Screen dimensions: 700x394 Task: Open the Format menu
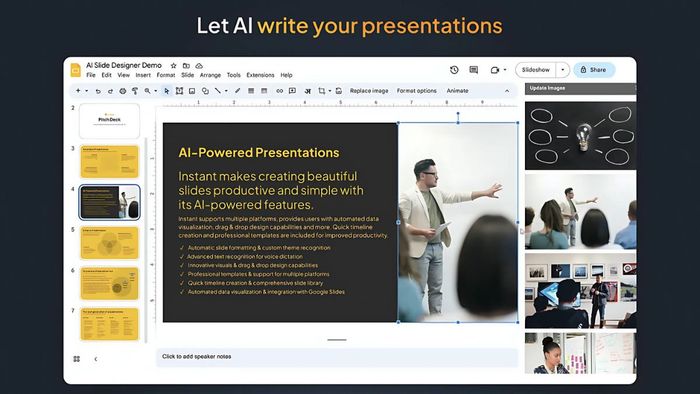click(x=166, y=75)
